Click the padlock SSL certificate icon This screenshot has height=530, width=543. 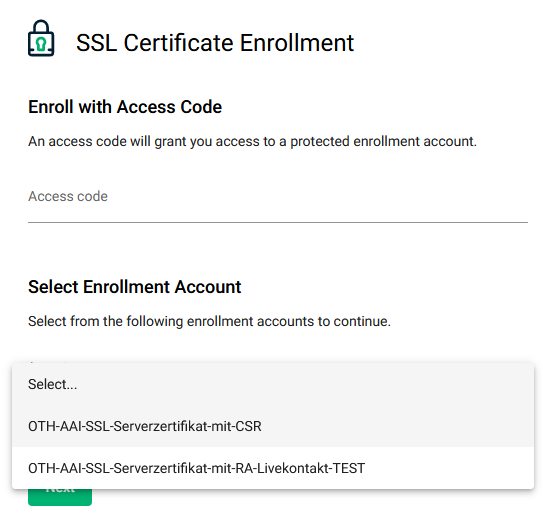(41, 38)
